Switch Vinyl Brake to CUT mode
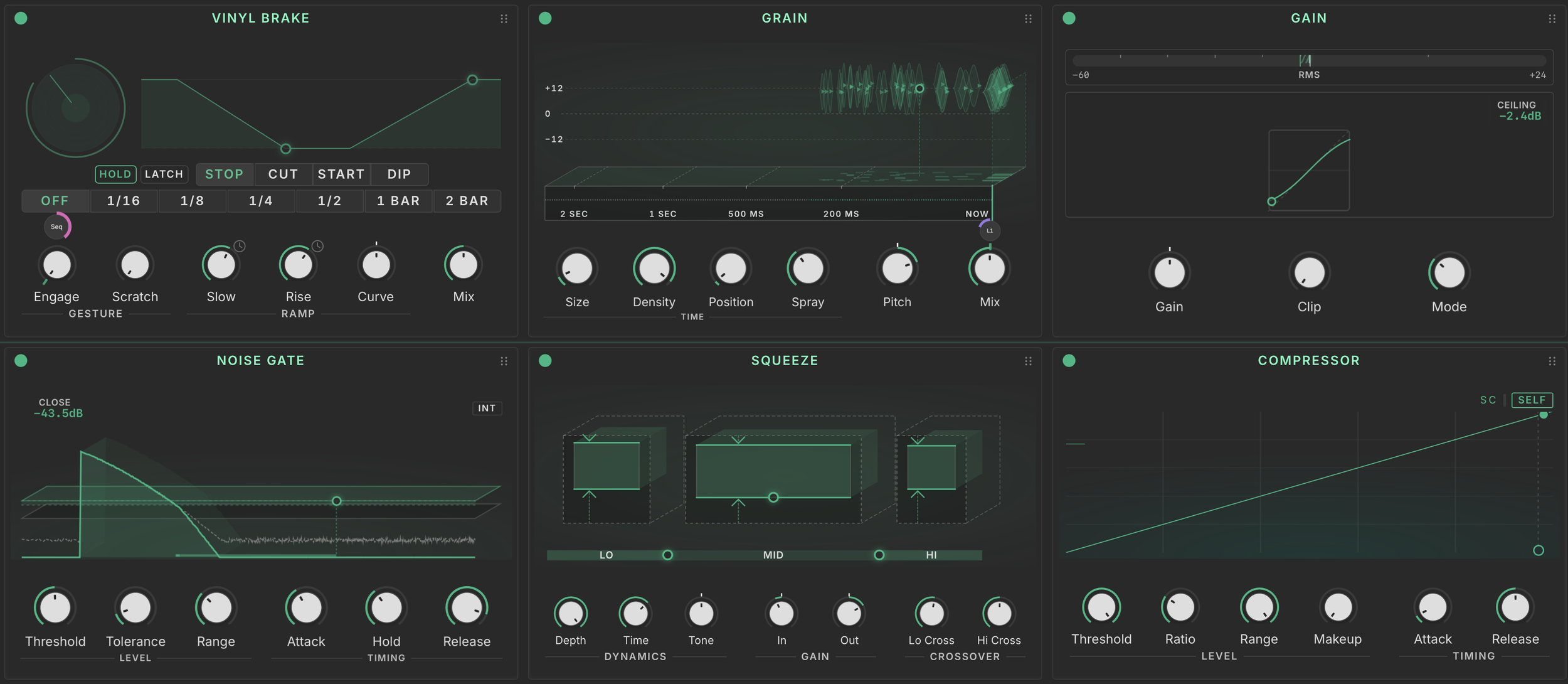This screenshot has height=684, width=1568. click(283, 174)
